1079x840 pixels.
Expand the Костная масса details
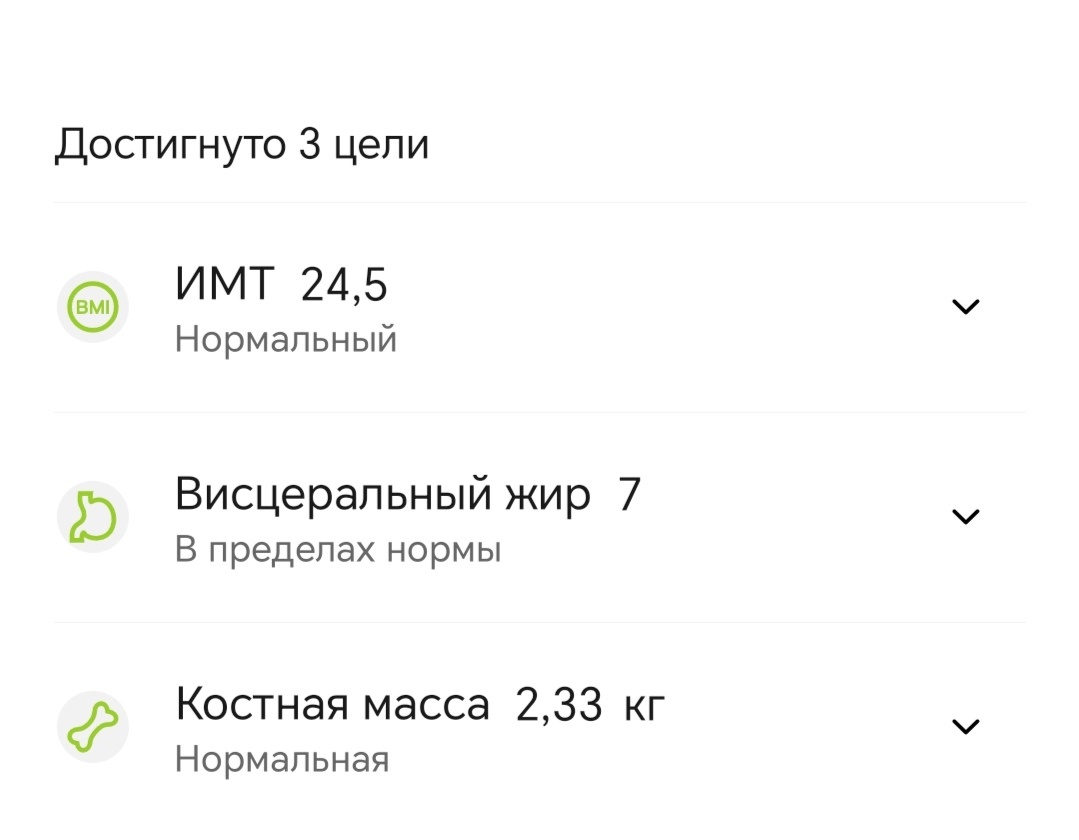click(965, 726)
